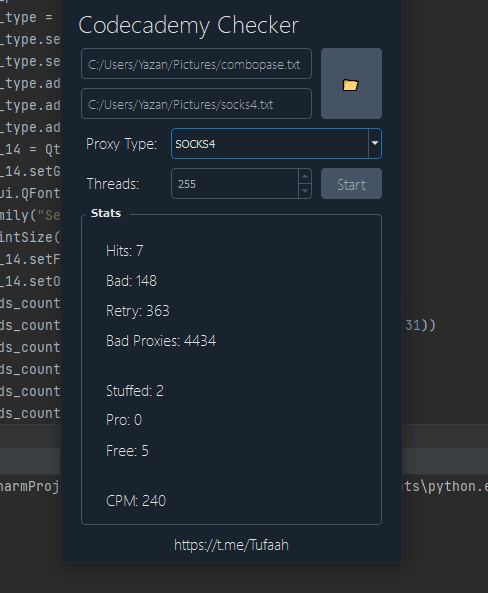Screen dimensions: 488x593
Task: Click the 'Proxy Type:' label
Action: 121,144
